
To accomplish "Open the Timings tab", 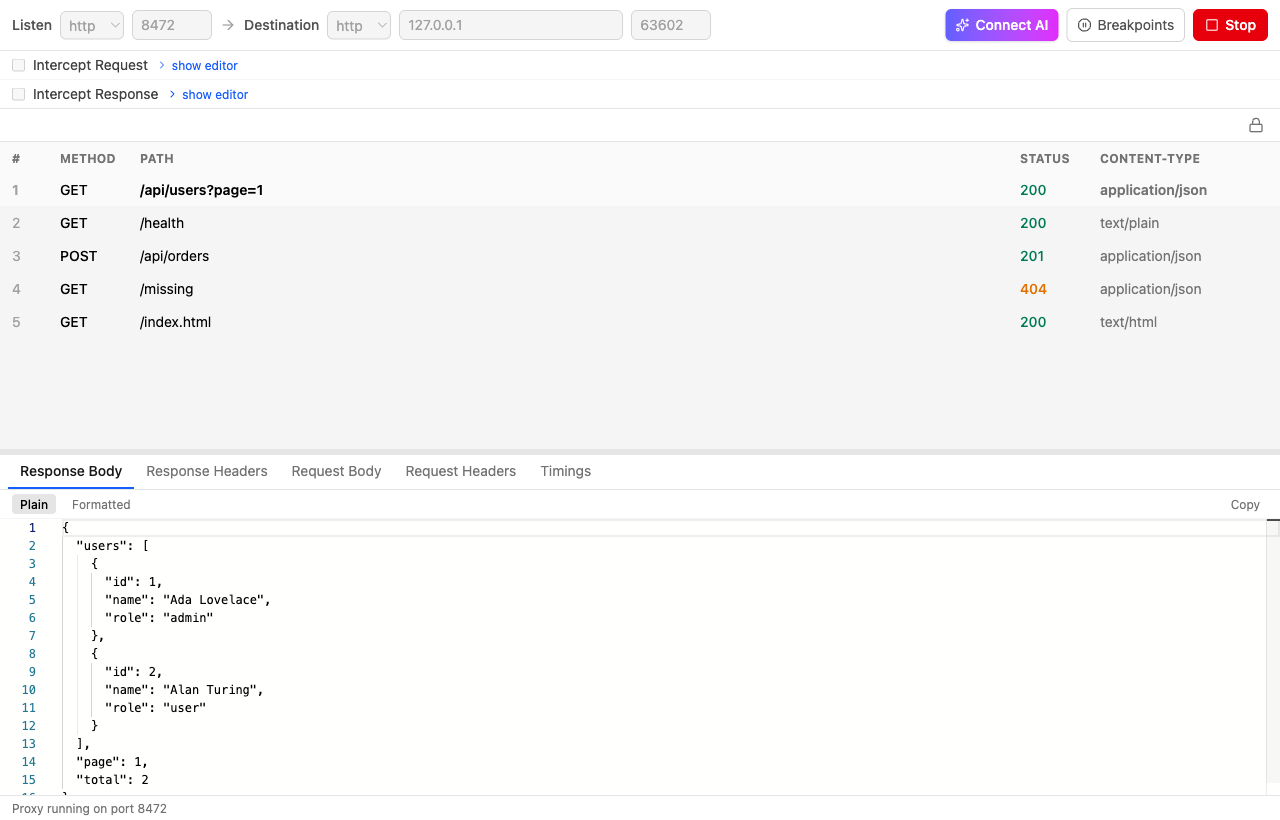I will pyautogui.click(x=566, y=471).
